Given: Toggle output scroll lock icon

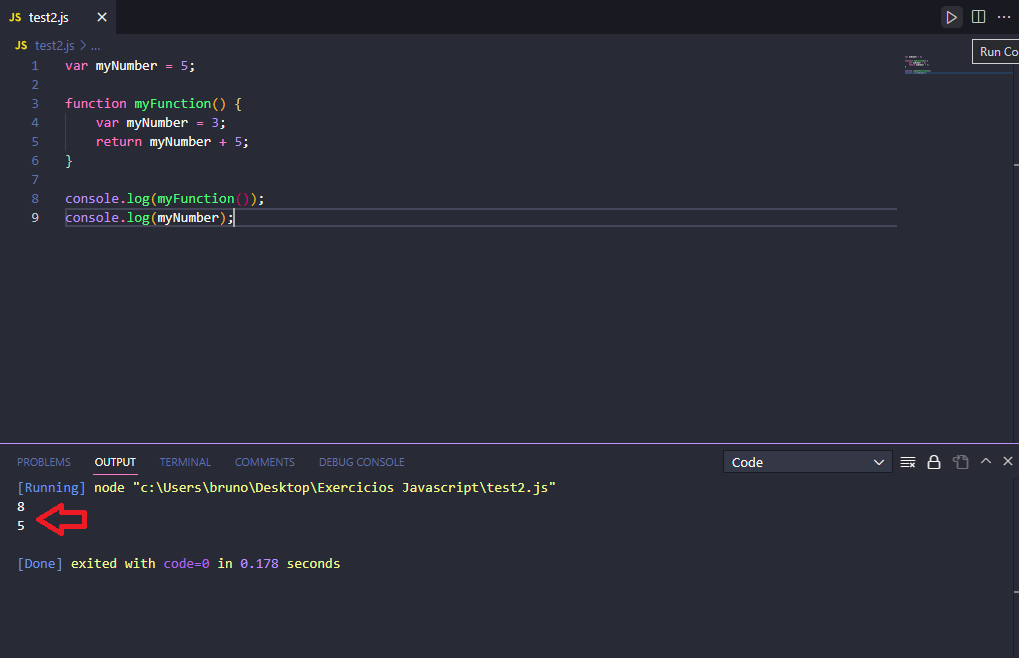Looking at the screenshot, I should [x=934, y=462].
